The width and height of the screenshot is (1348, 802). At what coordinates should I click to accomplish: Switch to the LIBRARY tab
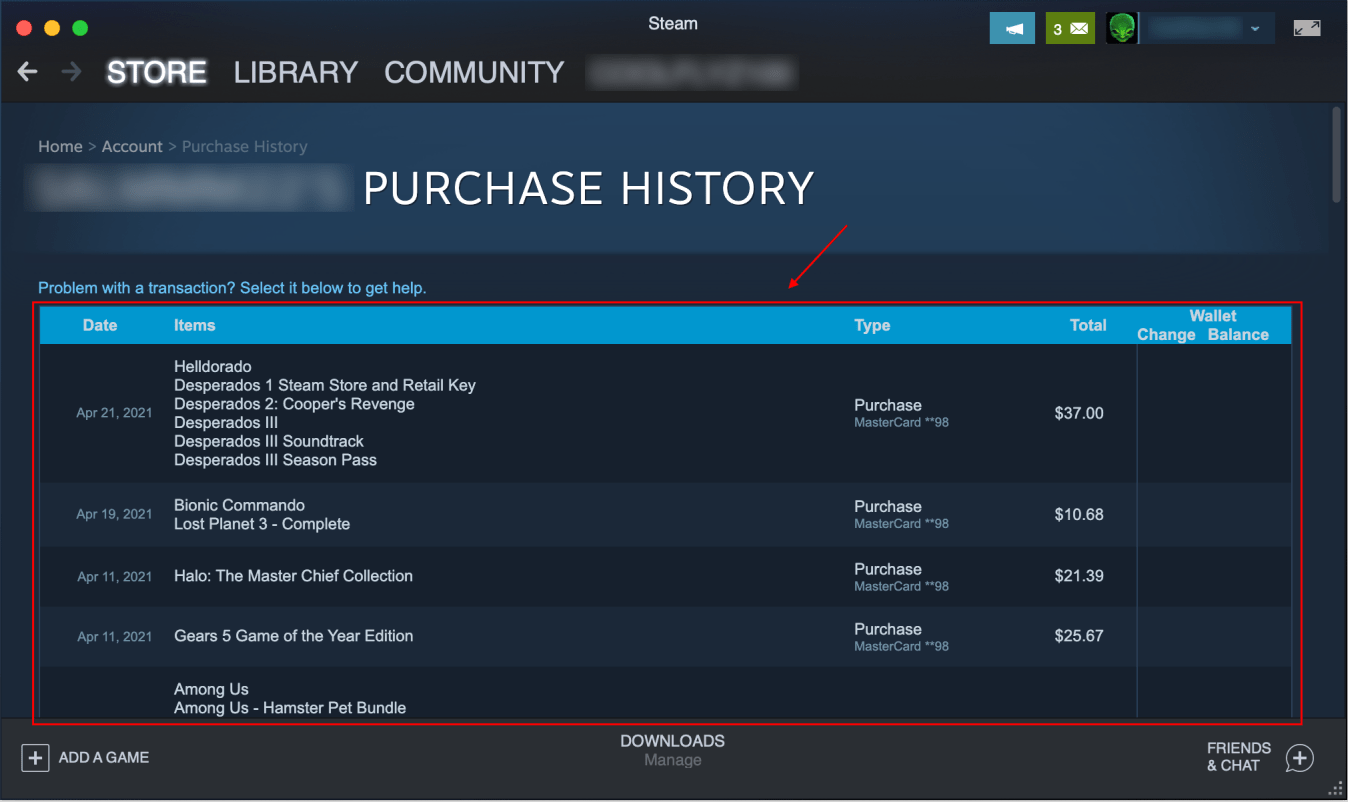pos(295,71)
